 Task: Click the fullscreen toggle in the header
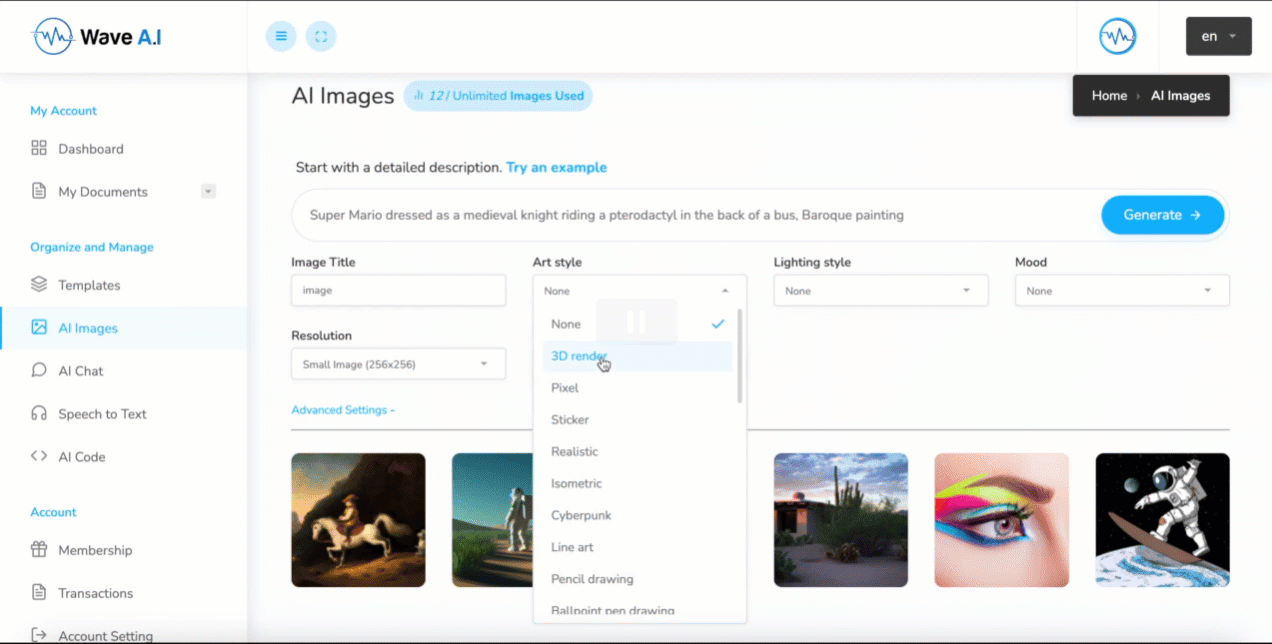click(320, 36)
